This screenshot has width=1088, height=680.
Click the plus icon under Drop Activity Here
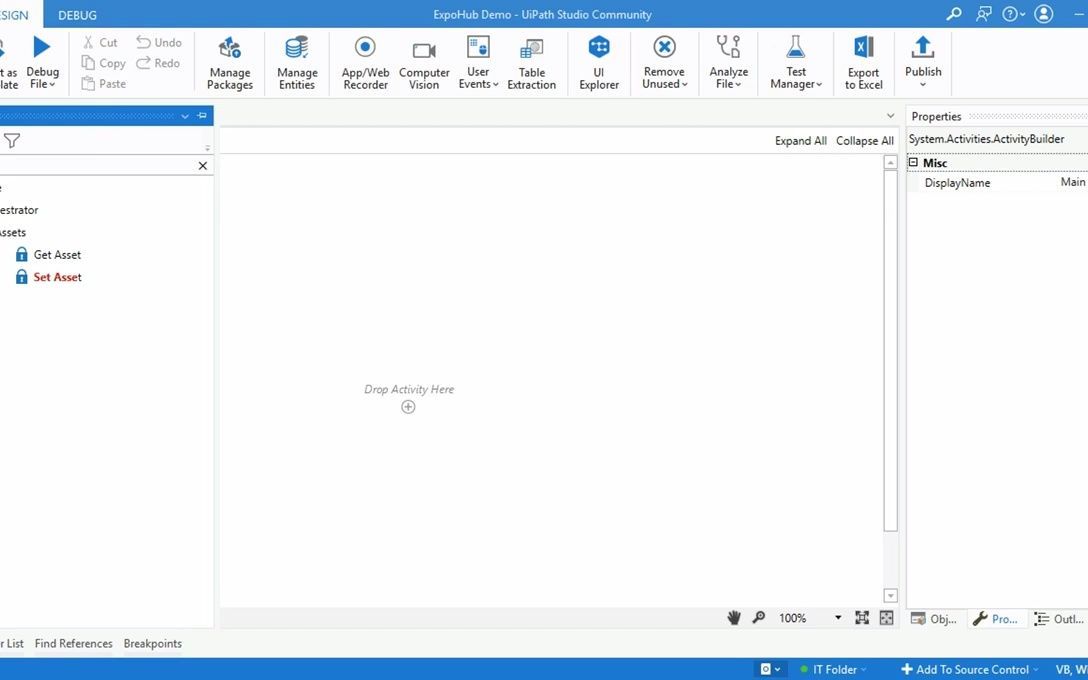tap(408, 407)
